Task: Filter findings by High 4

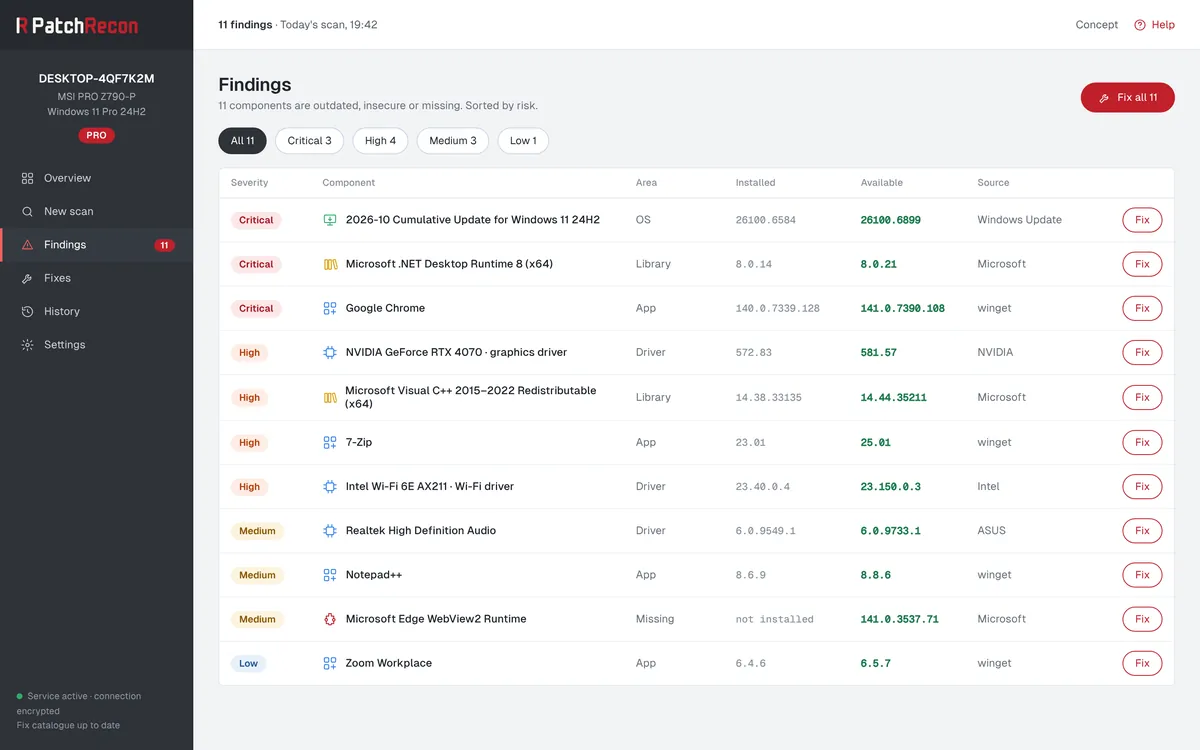Action: coord(380,141)
